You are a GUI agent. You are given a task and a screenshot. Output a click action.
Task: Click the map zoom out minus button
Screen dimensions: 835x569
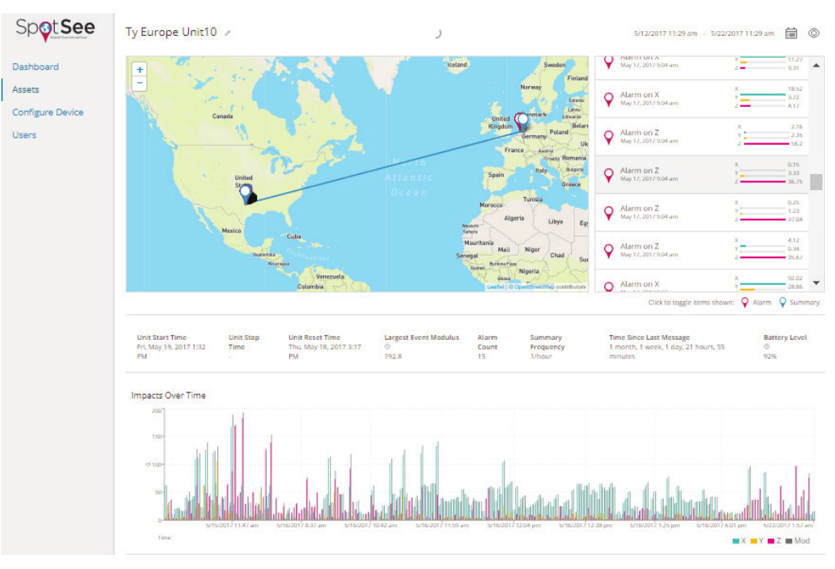pyautogui.click(x=140, y=84)
